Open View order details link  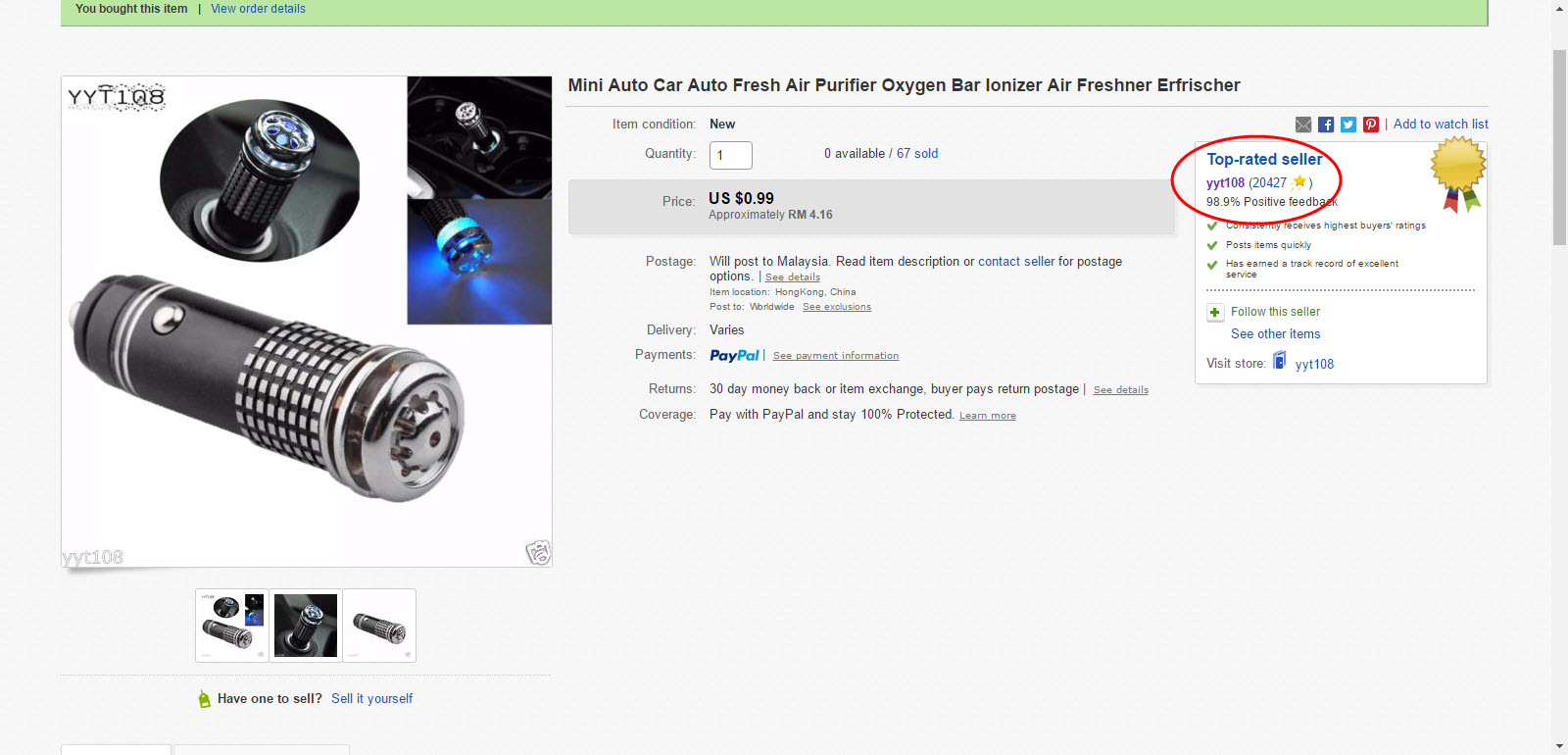click(258, 9)
